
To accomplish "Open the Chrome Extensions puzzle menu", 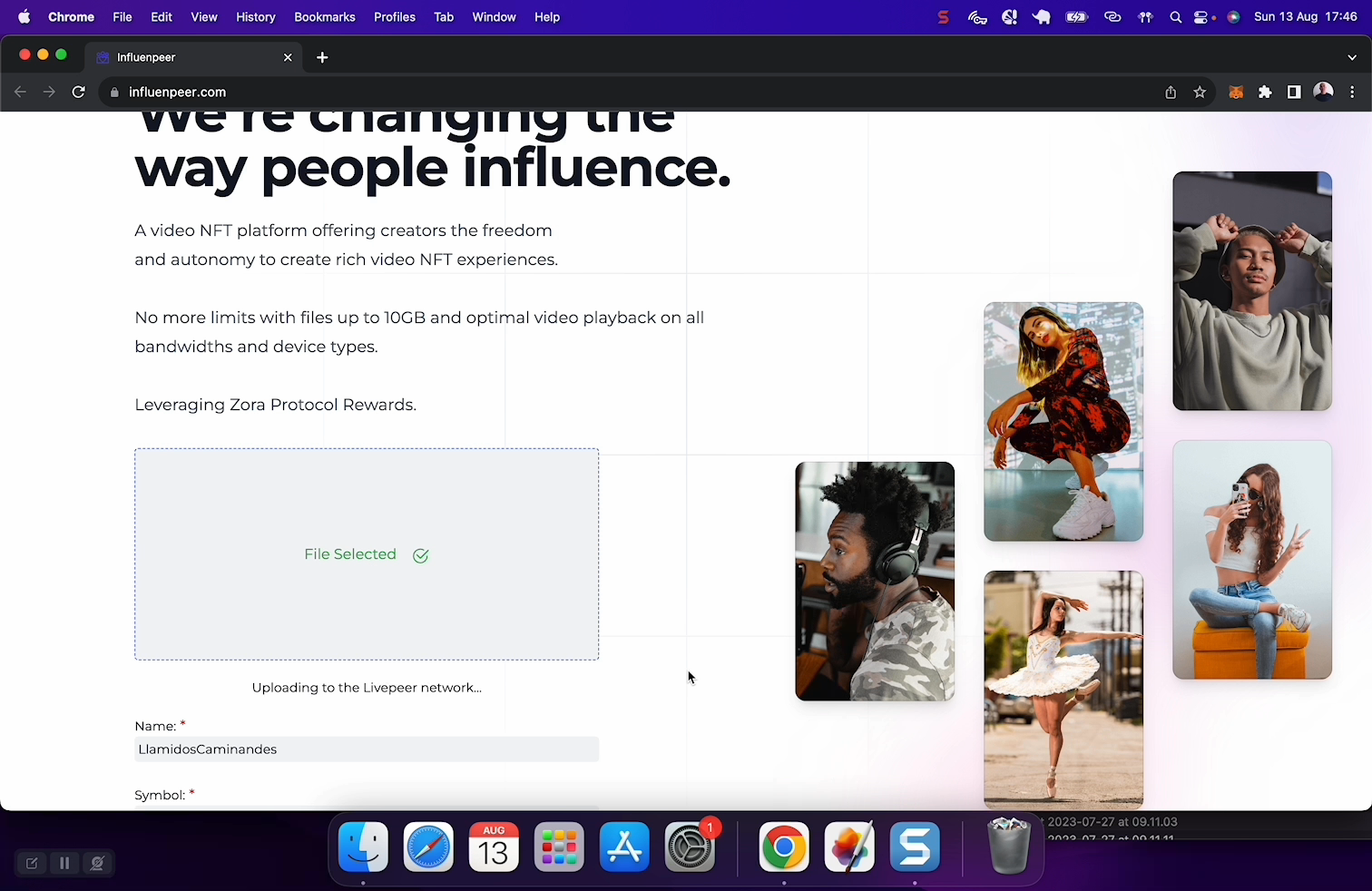I will [x=1265, y=92].
